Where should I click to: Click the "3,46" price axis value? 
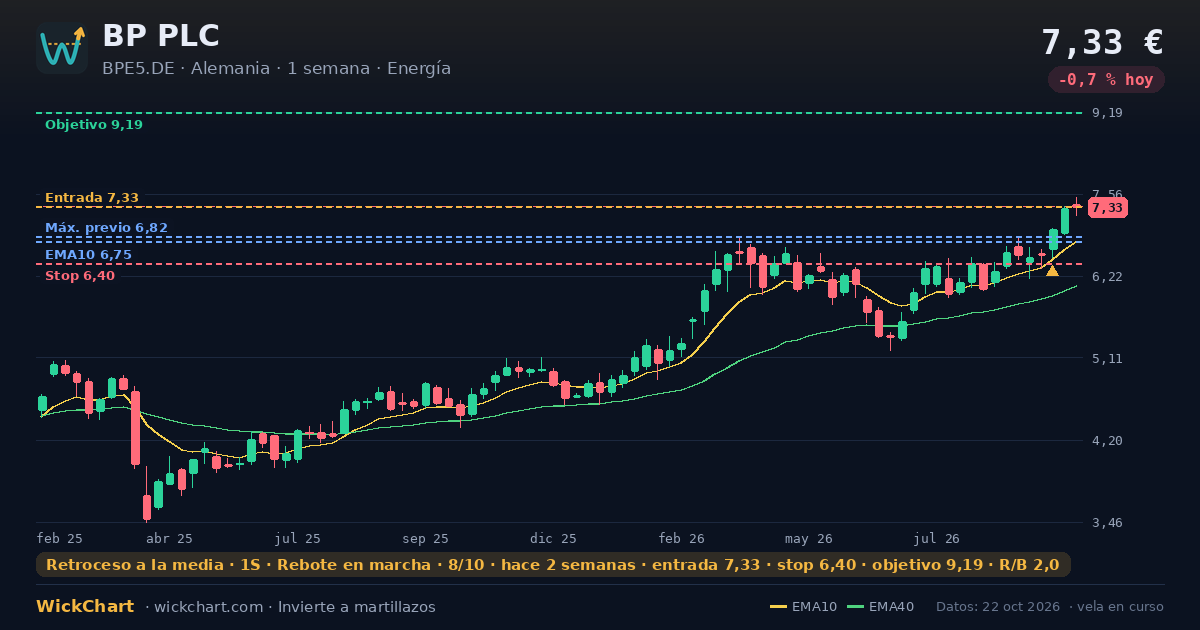(1107, 523)
